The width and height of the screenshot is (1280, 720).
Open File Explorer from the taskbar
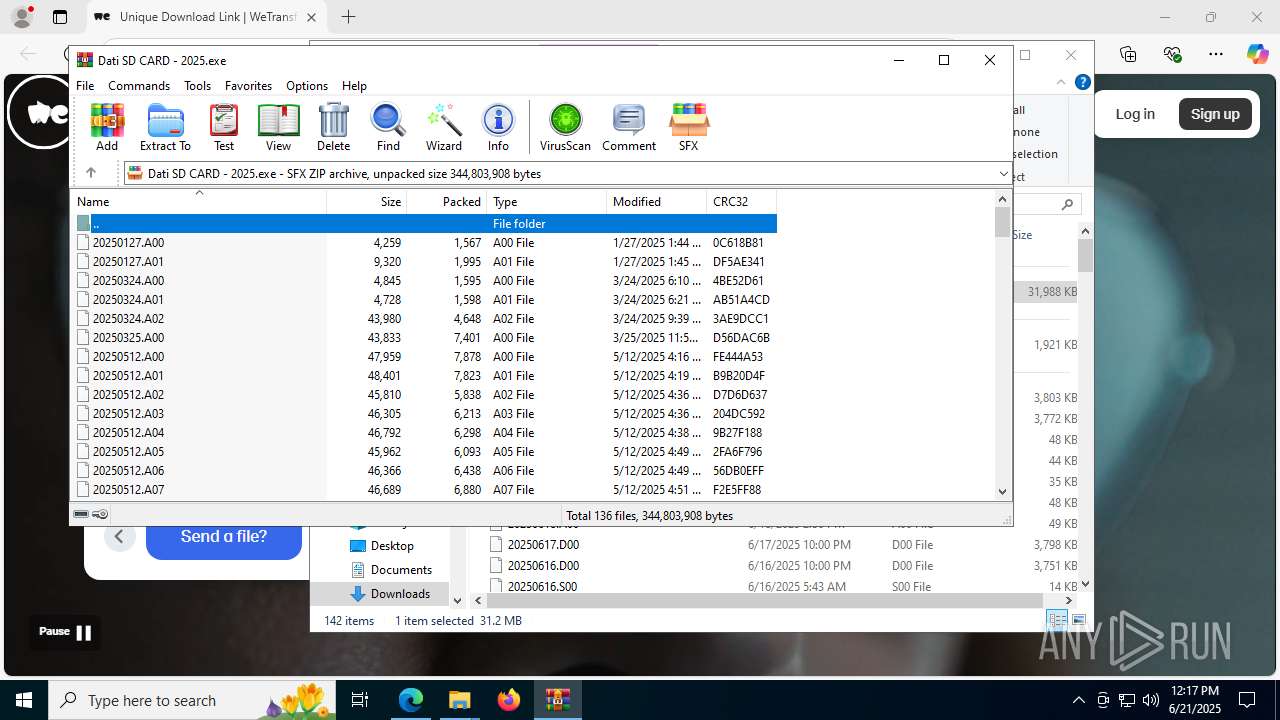tap(459, 700)
